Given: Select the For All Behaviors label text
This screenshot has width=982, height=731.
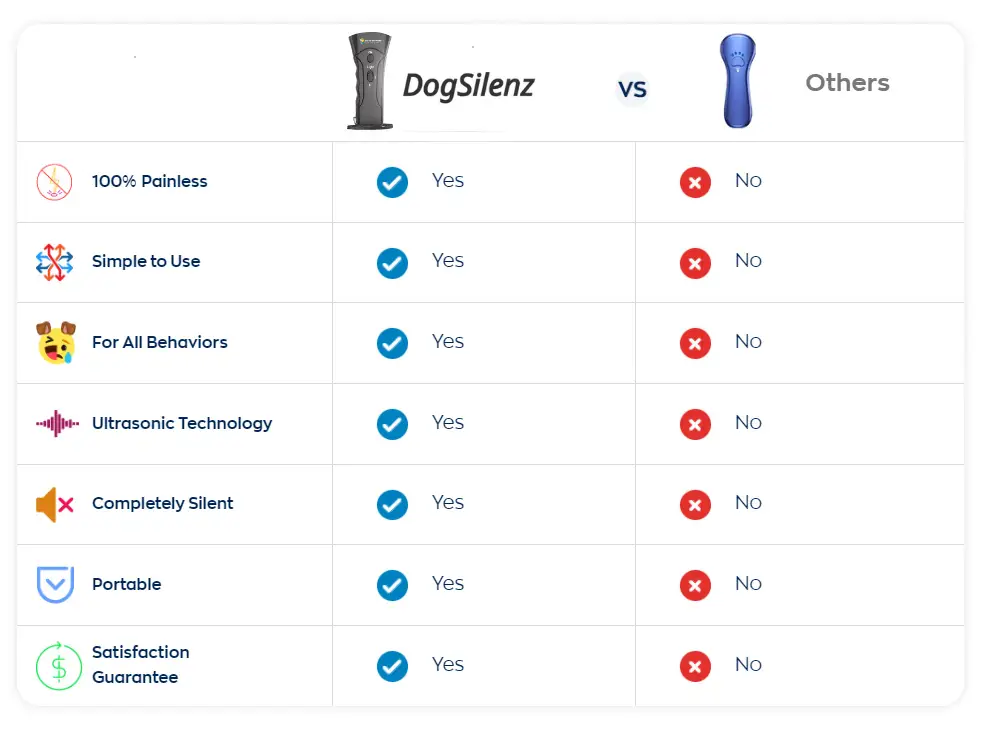Looking at the screenshot, I should coord(160,342).
